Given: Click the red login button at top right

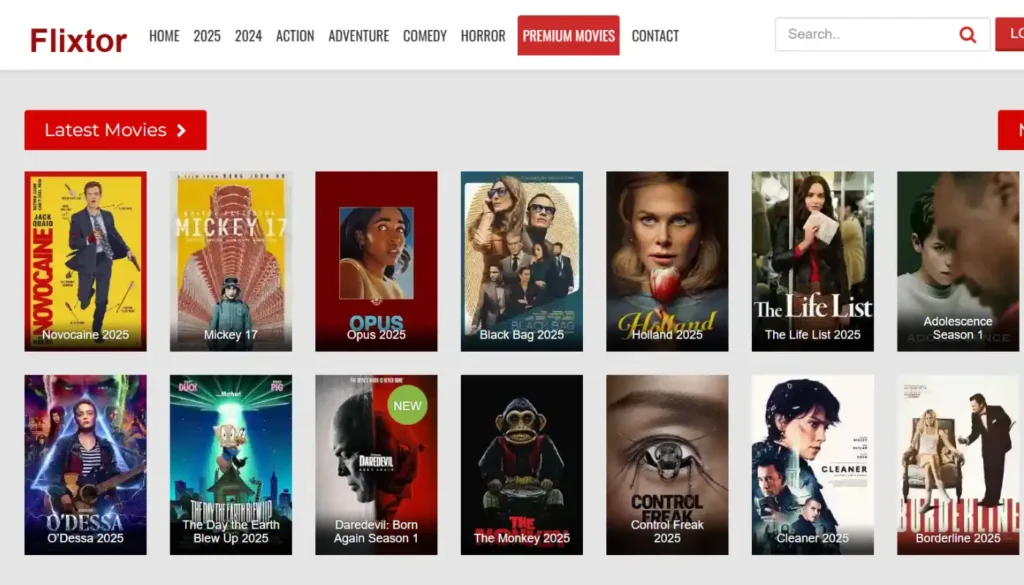Looking at the screenshot, I should point(1010,34).
